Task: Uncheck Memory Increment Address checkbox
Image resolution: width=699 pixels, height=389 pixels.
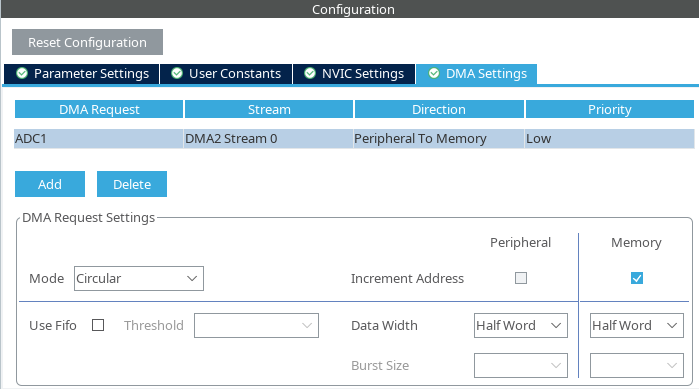Action: pos(637,278)
